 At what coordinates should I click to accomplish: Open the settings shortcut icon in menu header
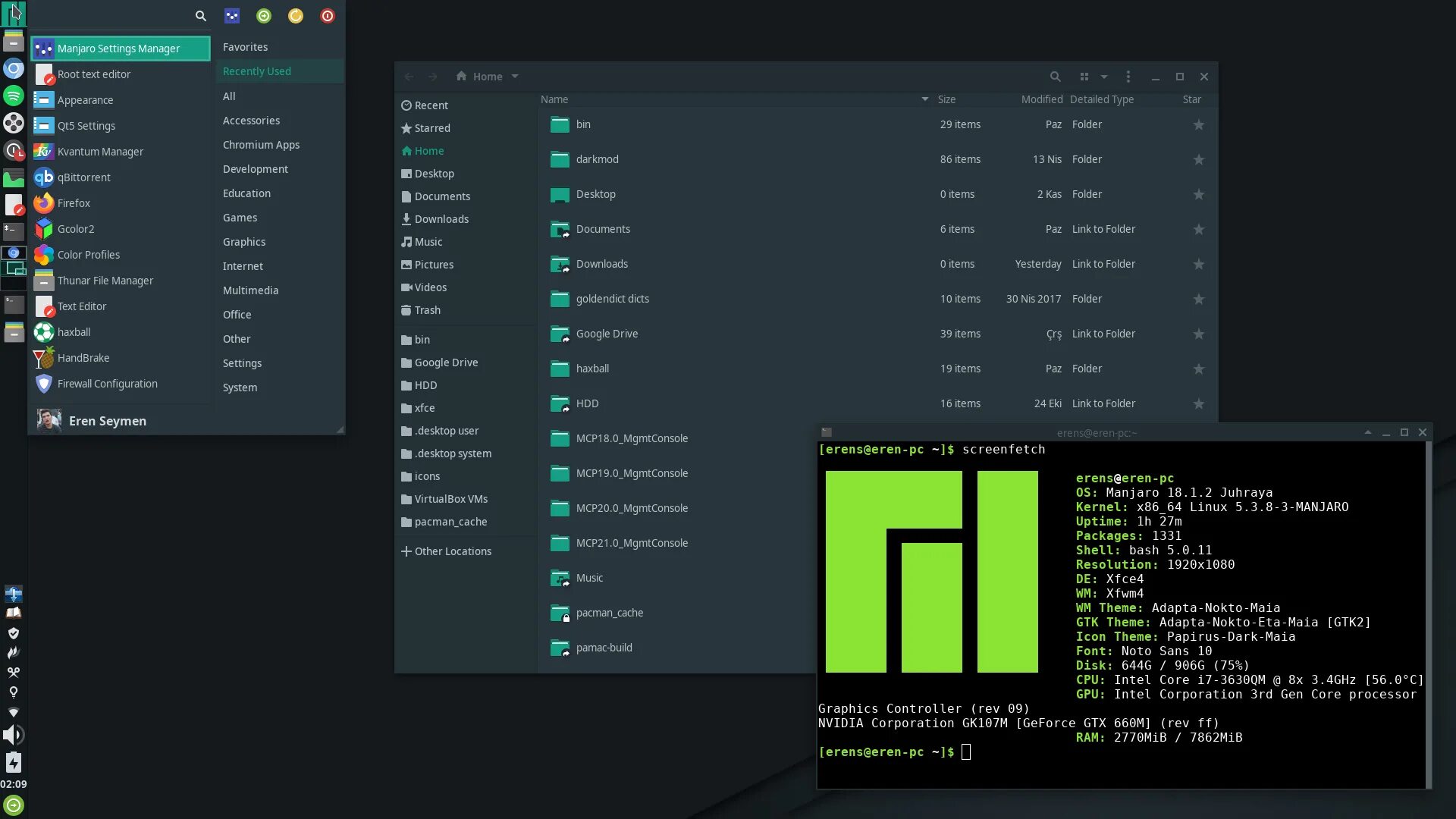[x=232, y=16]
